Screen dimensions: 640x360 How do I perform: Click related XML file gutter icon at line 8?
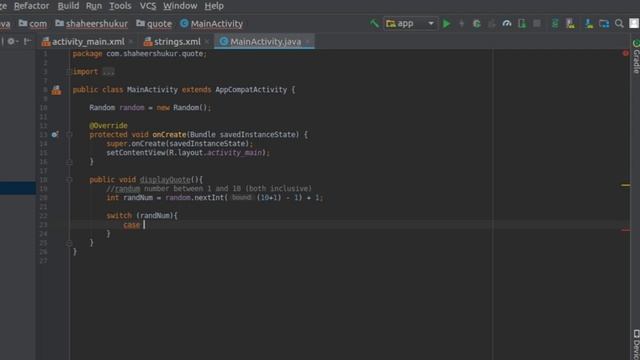56,90
